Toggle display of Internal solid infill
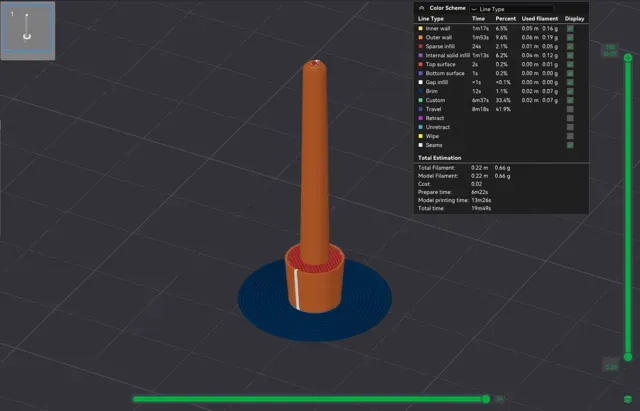 pos(570,56)
